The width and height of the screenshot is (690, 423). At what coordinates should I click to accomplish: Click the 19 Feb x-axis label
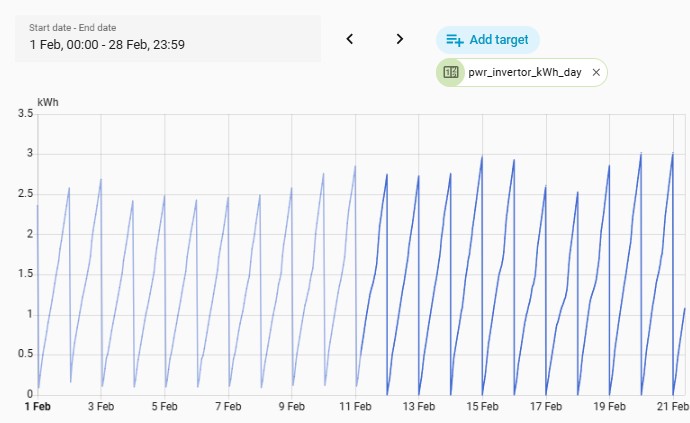coord(609,407)
